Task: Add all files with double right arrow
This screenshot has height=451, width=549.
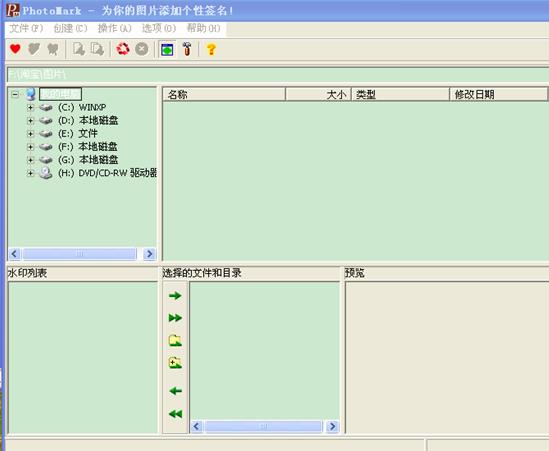Action: point(175,318)
